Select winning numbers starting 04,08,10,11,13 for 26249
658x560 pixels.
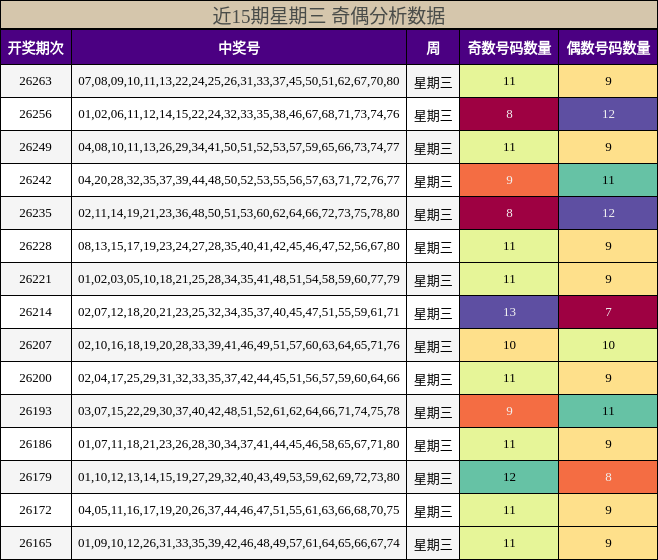[x=239, y=147]
